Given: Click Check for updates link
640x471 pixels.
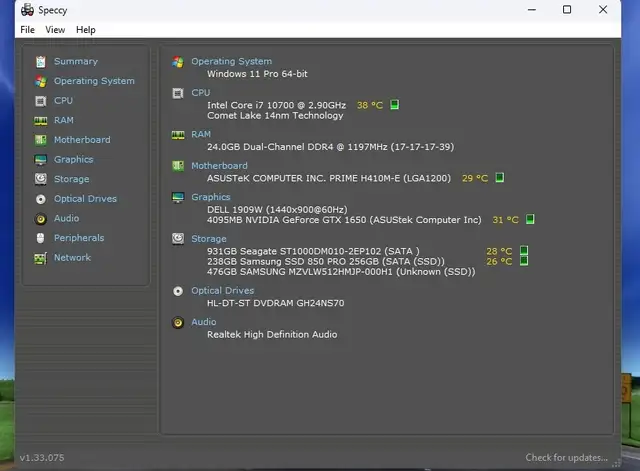Looking at the screenshot, I should pyautogui.click(x=567, y=458).
